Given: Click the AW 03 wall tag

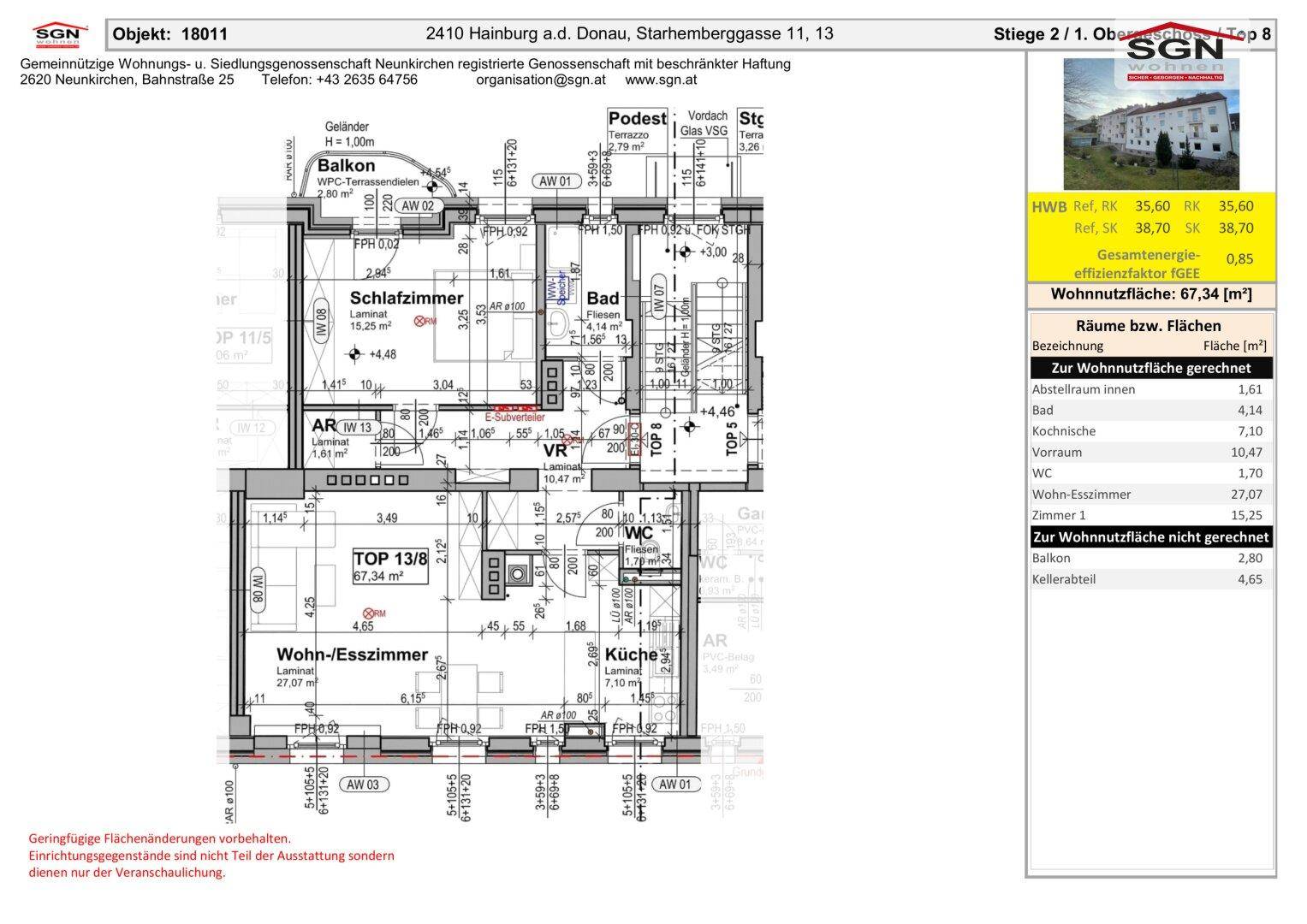Looking at the screenshot, I should (364, 784).
